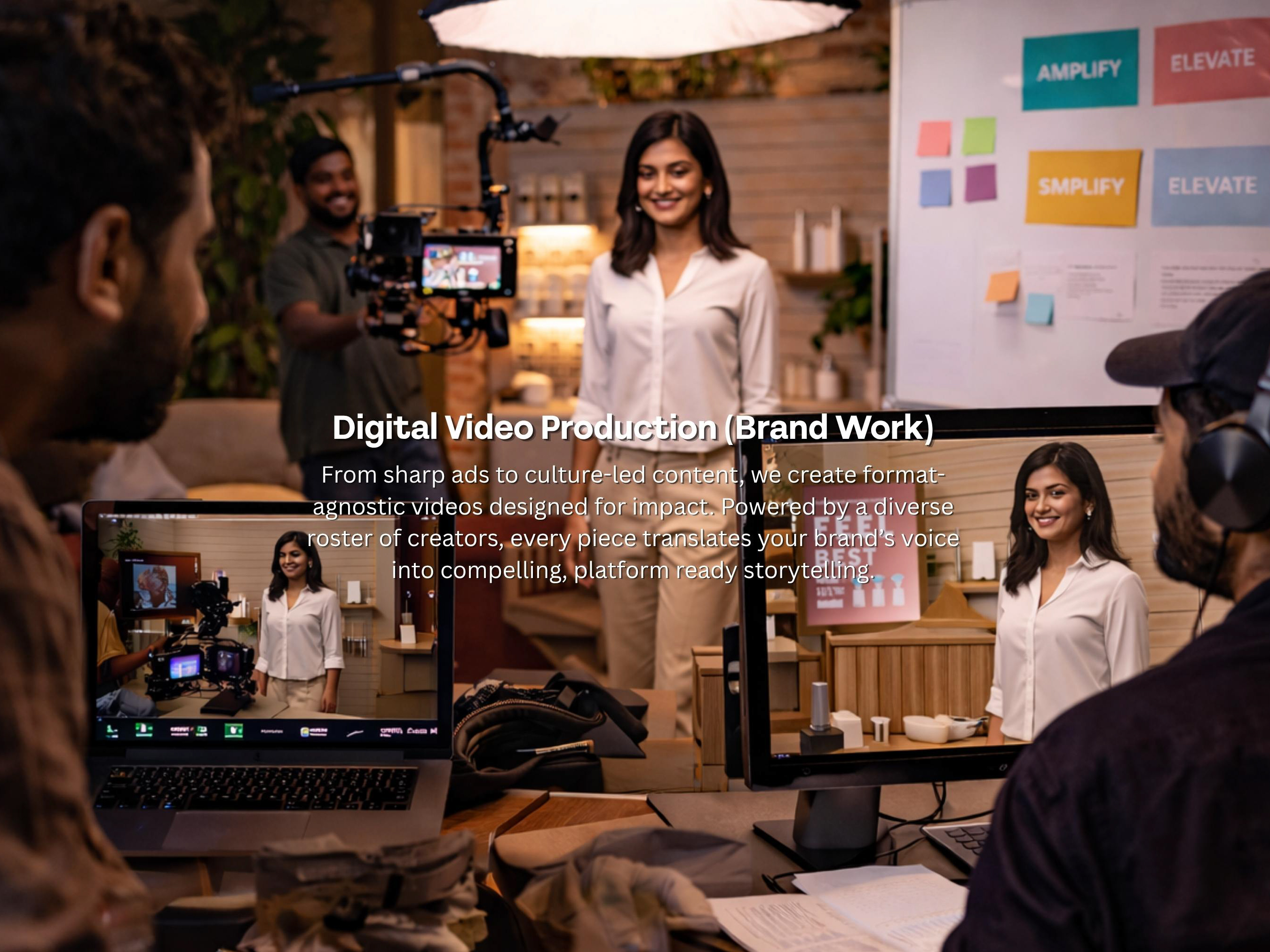Click the Digital Video Production heading
Screen dimensions: 1270x952
[x=633, y=427]
